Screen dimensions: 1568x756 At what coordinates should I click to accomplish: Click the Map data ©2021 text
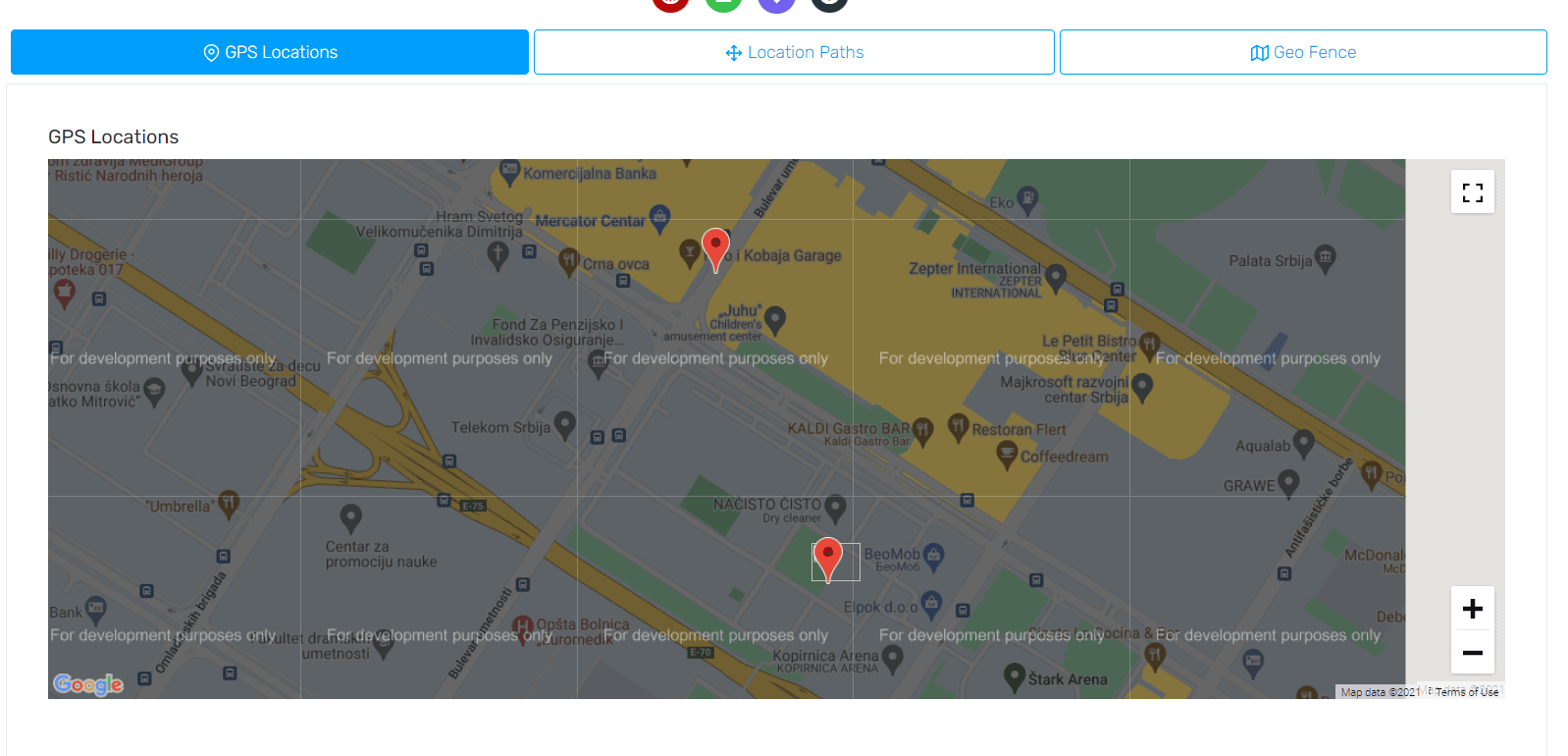point(1380,692)
